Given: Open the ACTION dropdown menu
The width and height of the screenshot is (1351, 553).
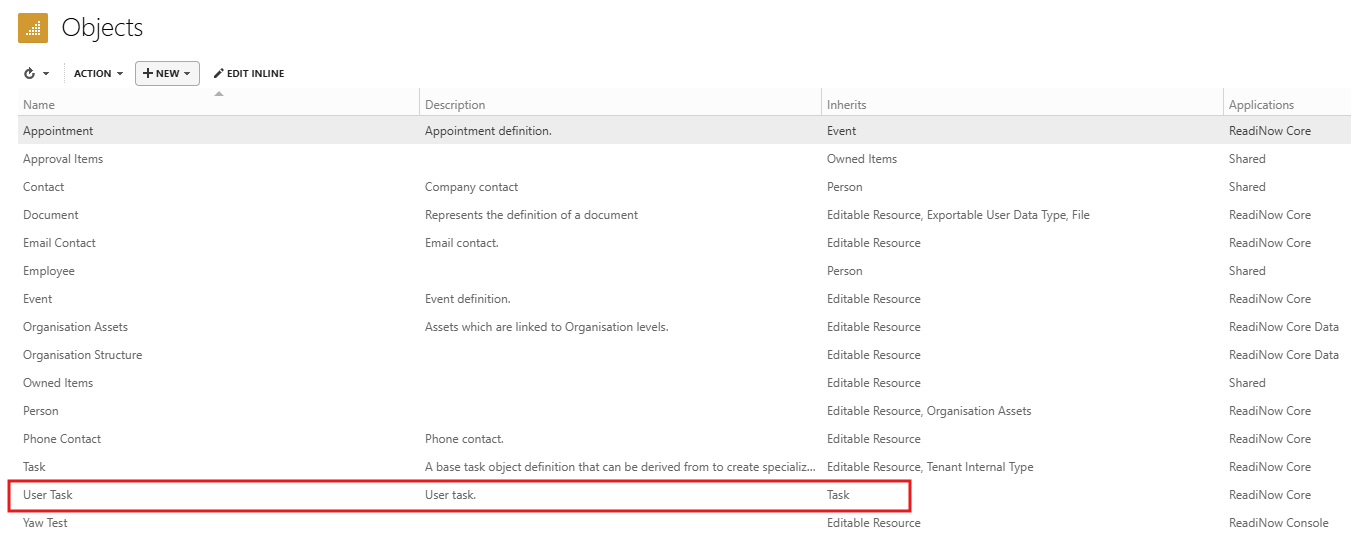Looking at the screenshot, I should (98, 74).
